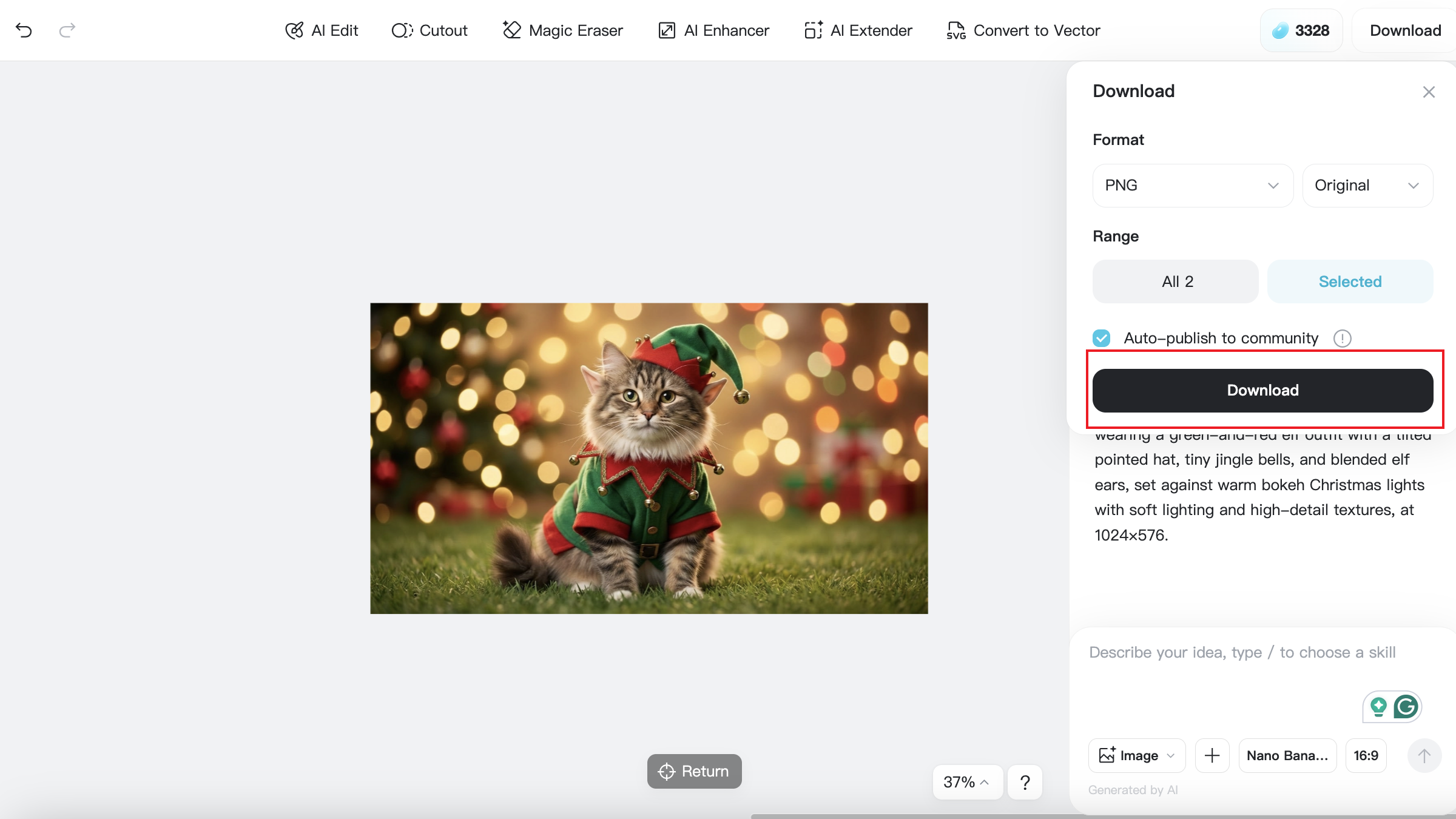Select the elf cat image on canvas
Viewport: 1456px width, 819px height.
[649, 458]
